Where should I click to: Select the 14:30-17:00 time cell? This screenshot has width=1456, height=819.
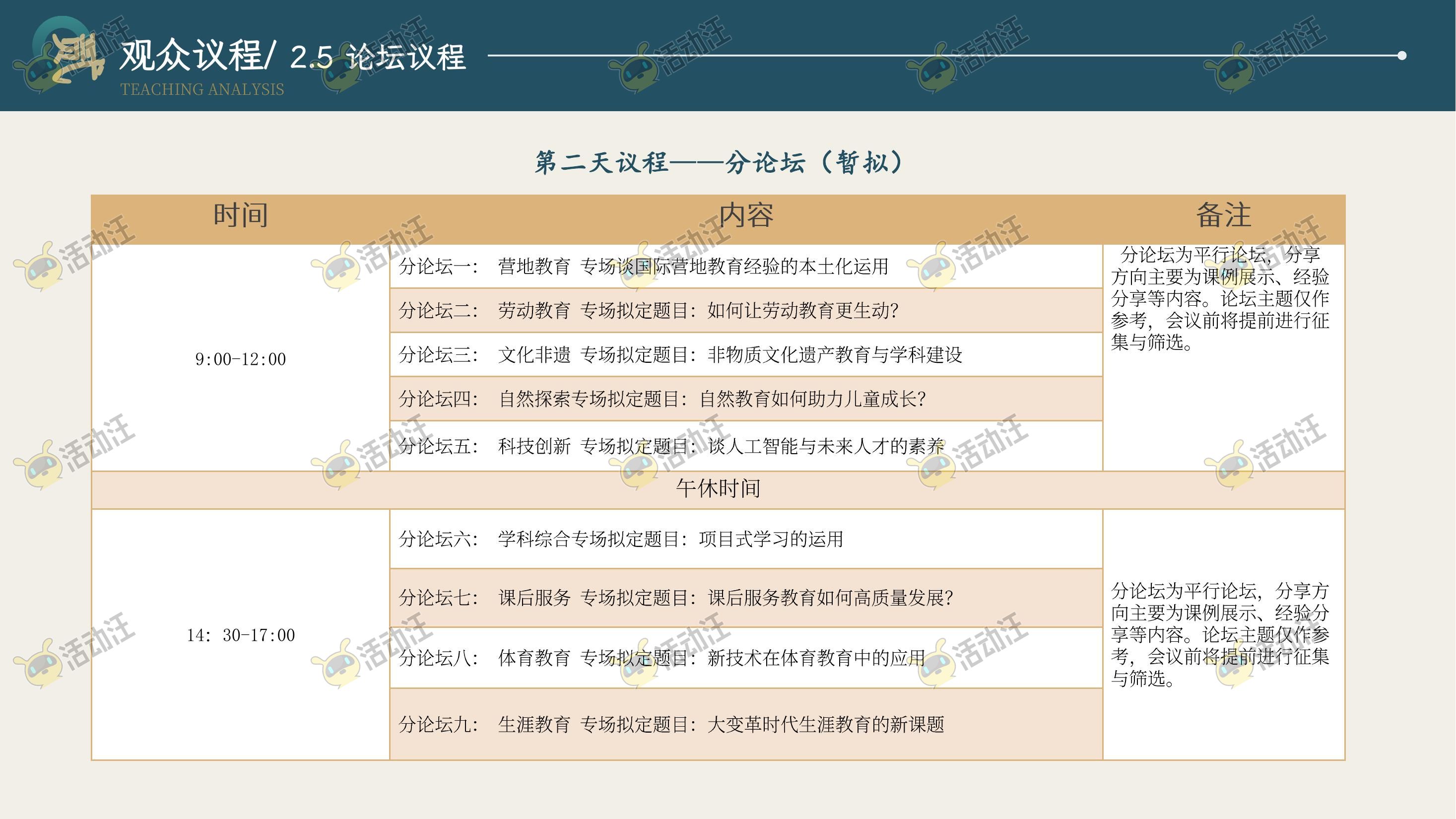[240, 635]
